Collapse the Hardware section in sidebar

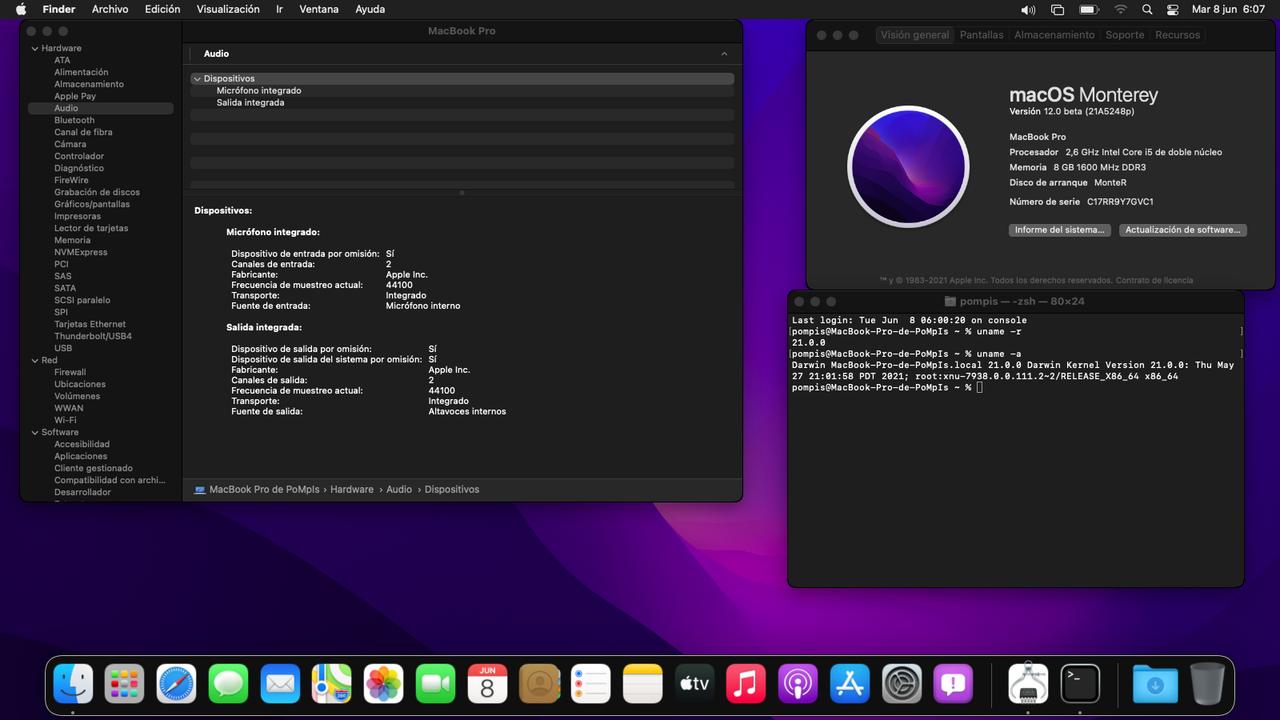click(35, 48)
